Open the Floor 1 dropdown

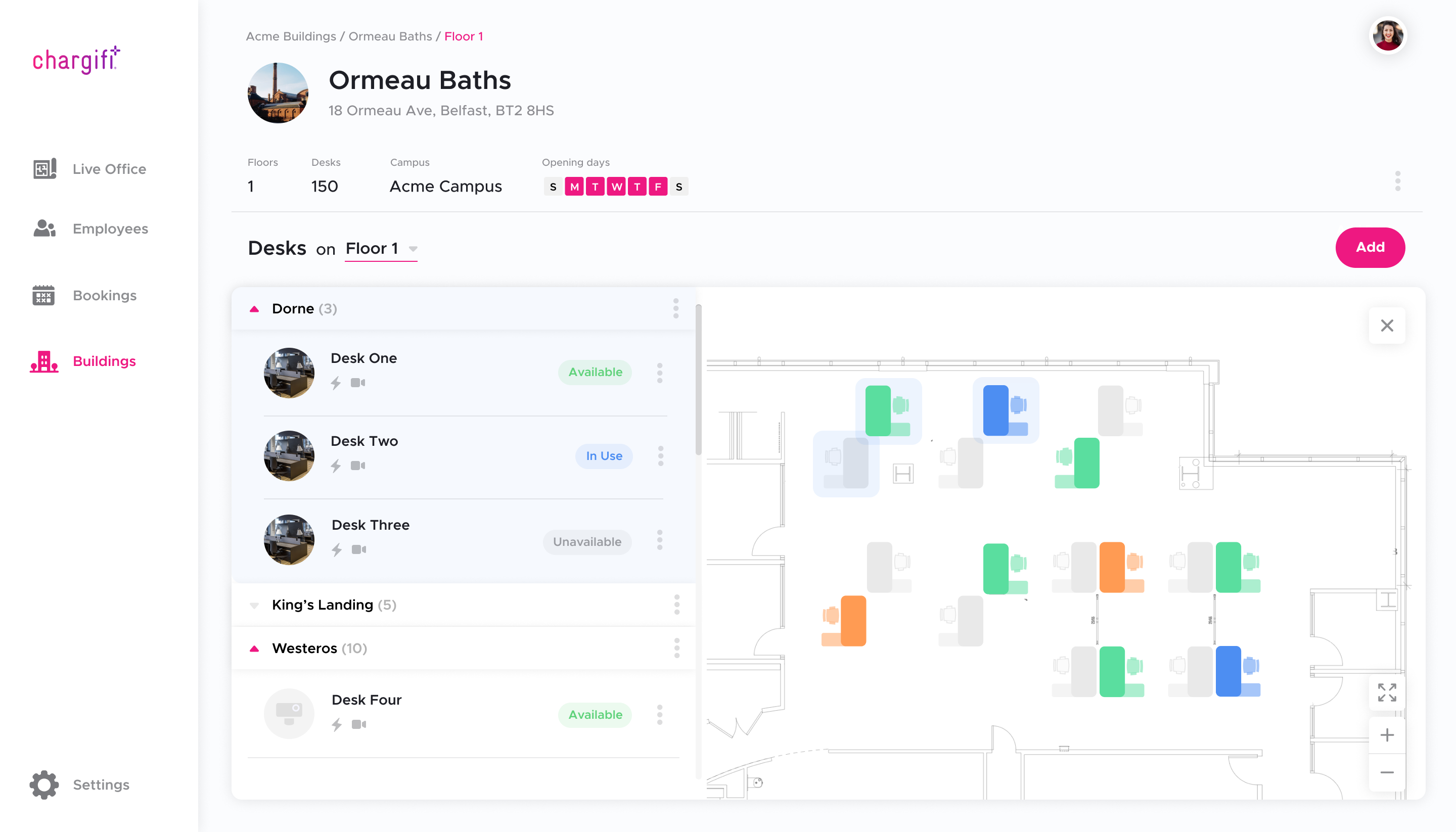(x=381, y=249)
